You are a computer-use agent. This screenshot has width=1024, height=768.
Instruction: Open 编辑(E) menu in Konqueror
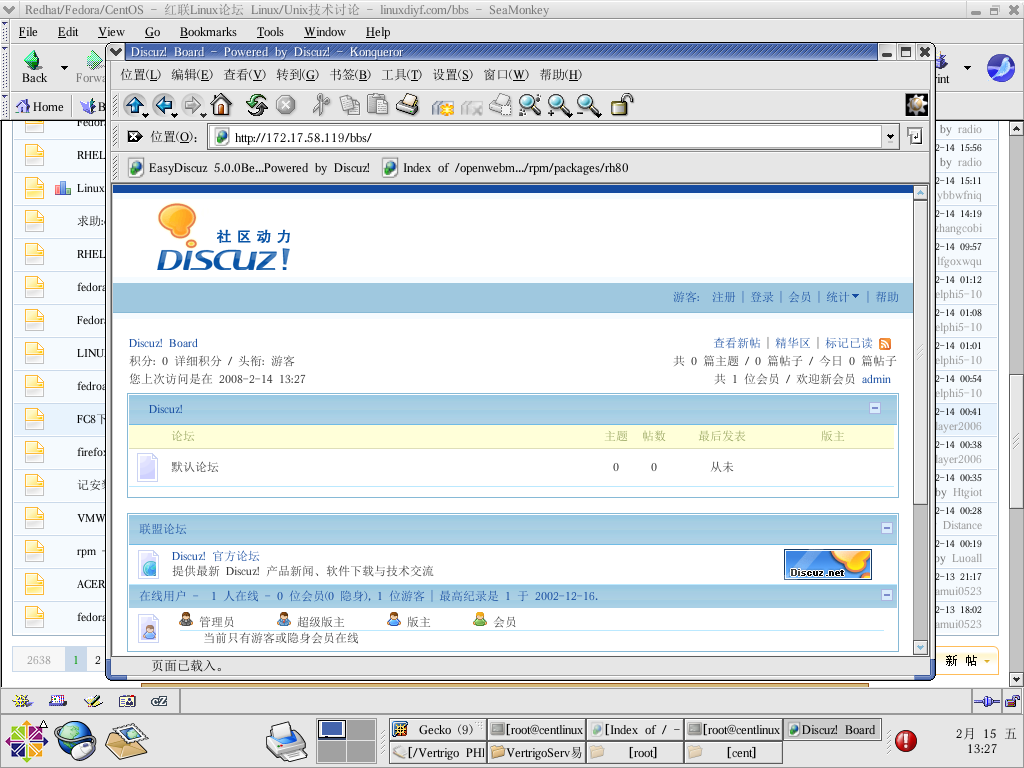click(192, 74)
